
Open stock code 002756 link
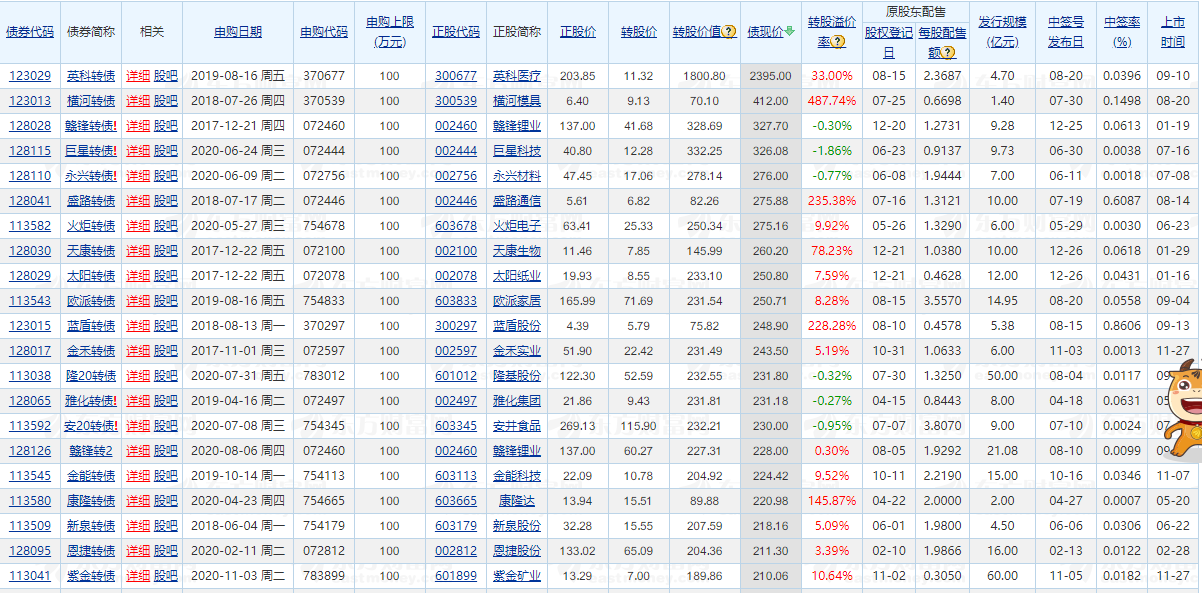456,176
